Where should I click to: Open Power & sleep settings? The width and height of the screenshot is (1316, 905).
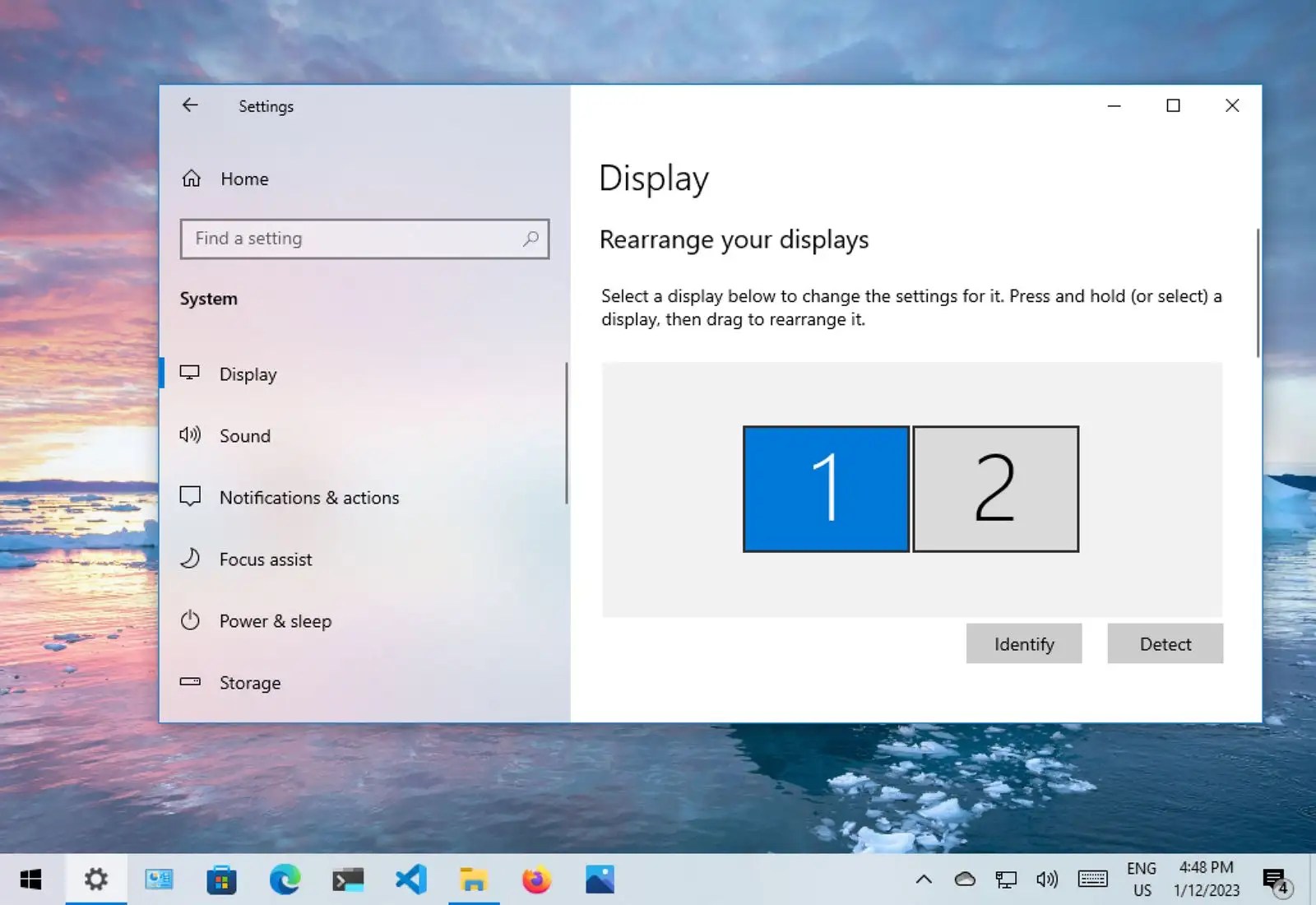click(276, 621)
